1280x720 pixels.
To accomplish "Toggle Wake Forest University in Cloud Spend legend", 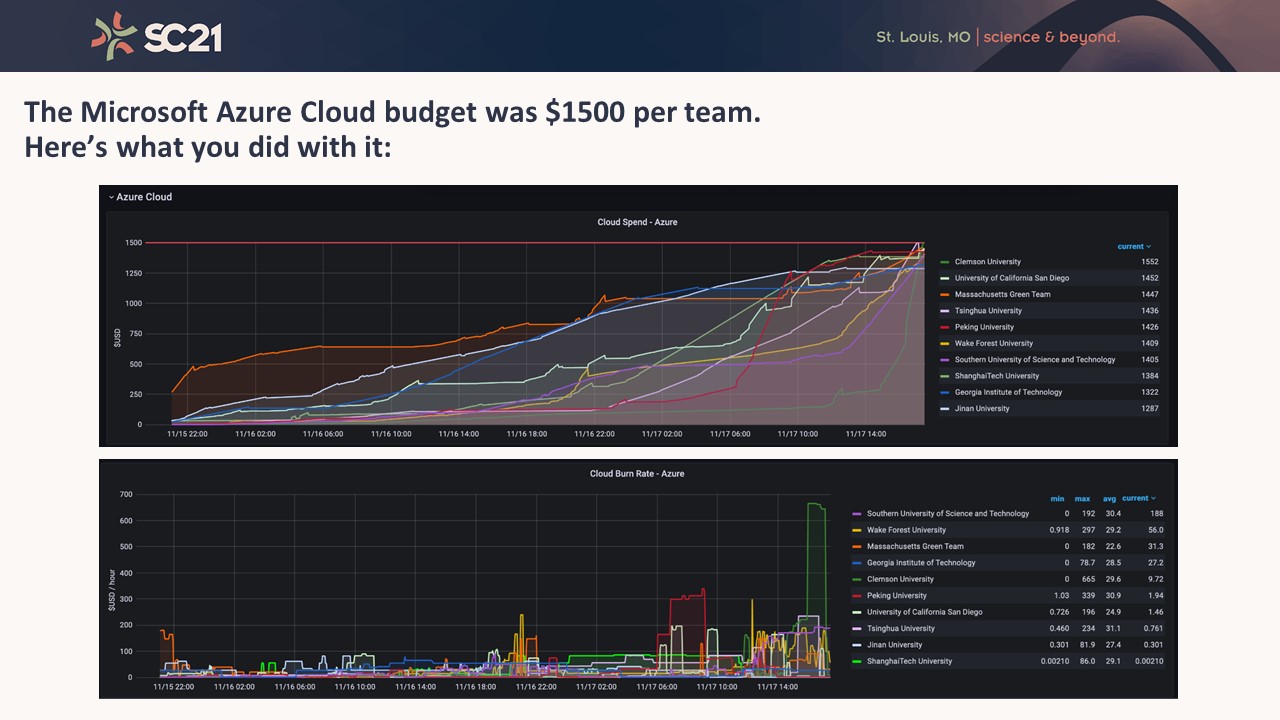I will click(x=994, y=343).
